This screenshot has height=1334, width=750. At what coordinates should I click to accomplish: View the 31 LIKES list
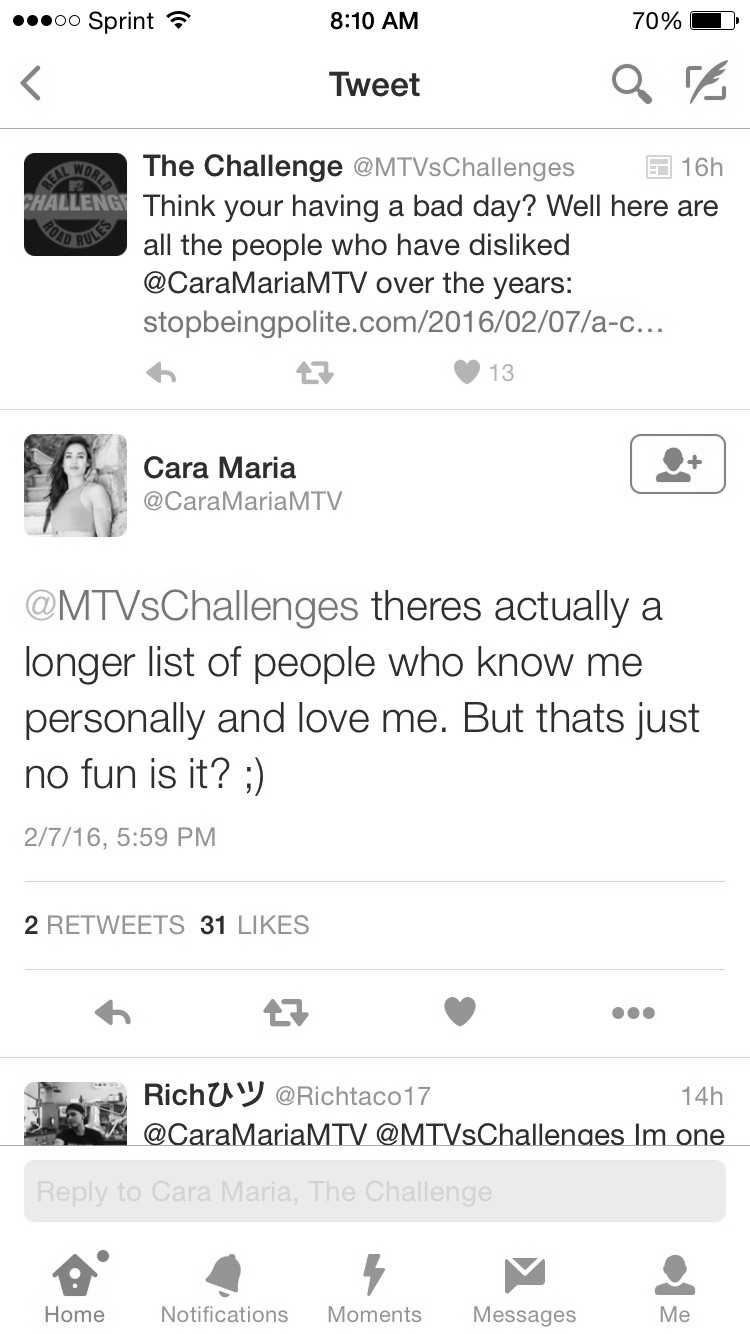pyautogui.click(x=254, y=925)
